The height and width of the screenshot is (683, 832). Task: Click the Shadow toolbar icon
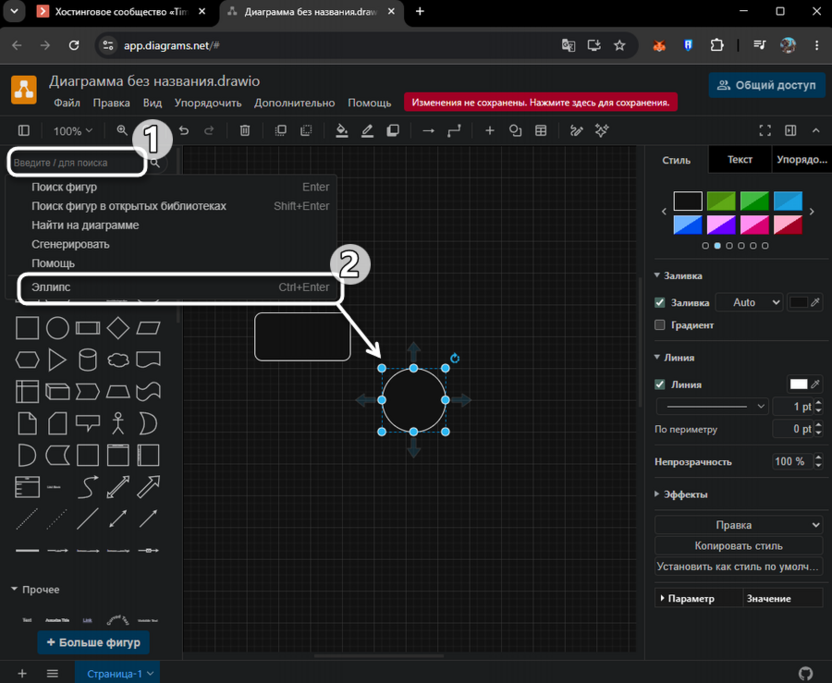point(393,131)
